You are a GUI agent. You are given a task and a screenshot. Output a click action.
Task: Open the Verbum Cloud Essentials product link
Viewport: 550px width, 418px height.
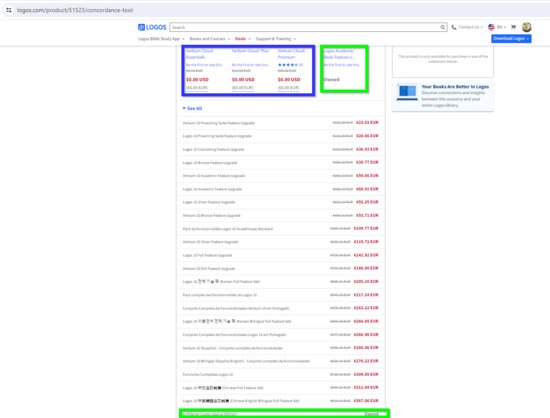tap(200, 54)
